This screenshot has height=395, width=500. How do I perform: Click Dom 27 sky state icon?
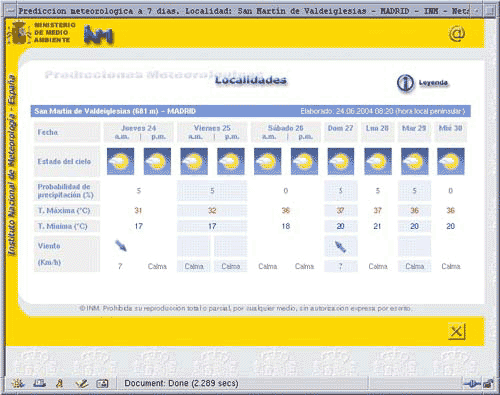pos(341,162)
